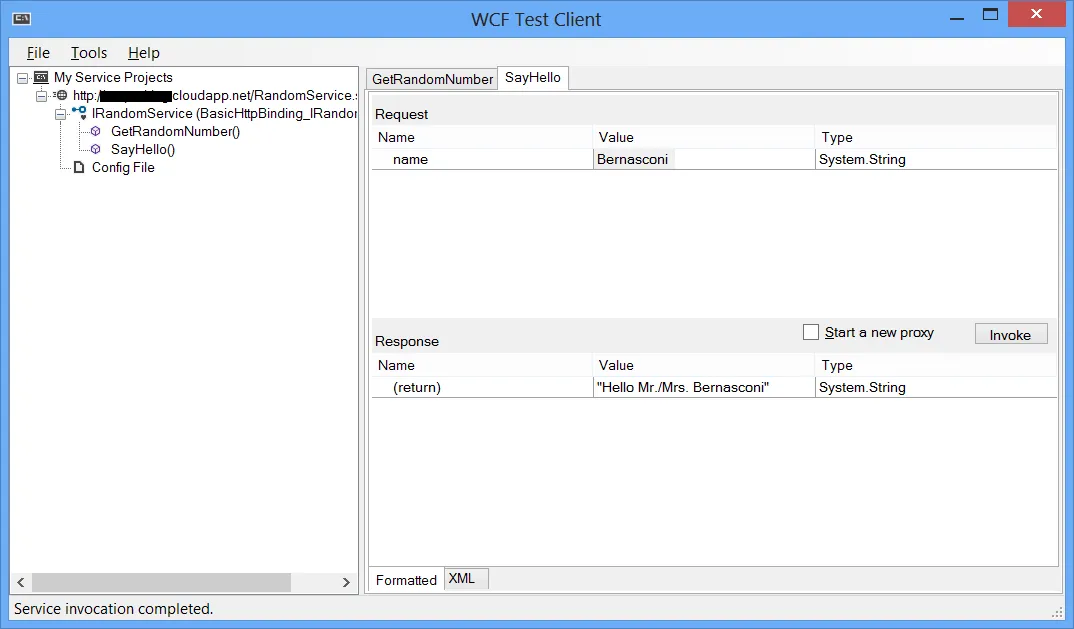Click the WCF Test Client title bar icon
This screenshot has width=1074, height=629.
coord(21,18)
